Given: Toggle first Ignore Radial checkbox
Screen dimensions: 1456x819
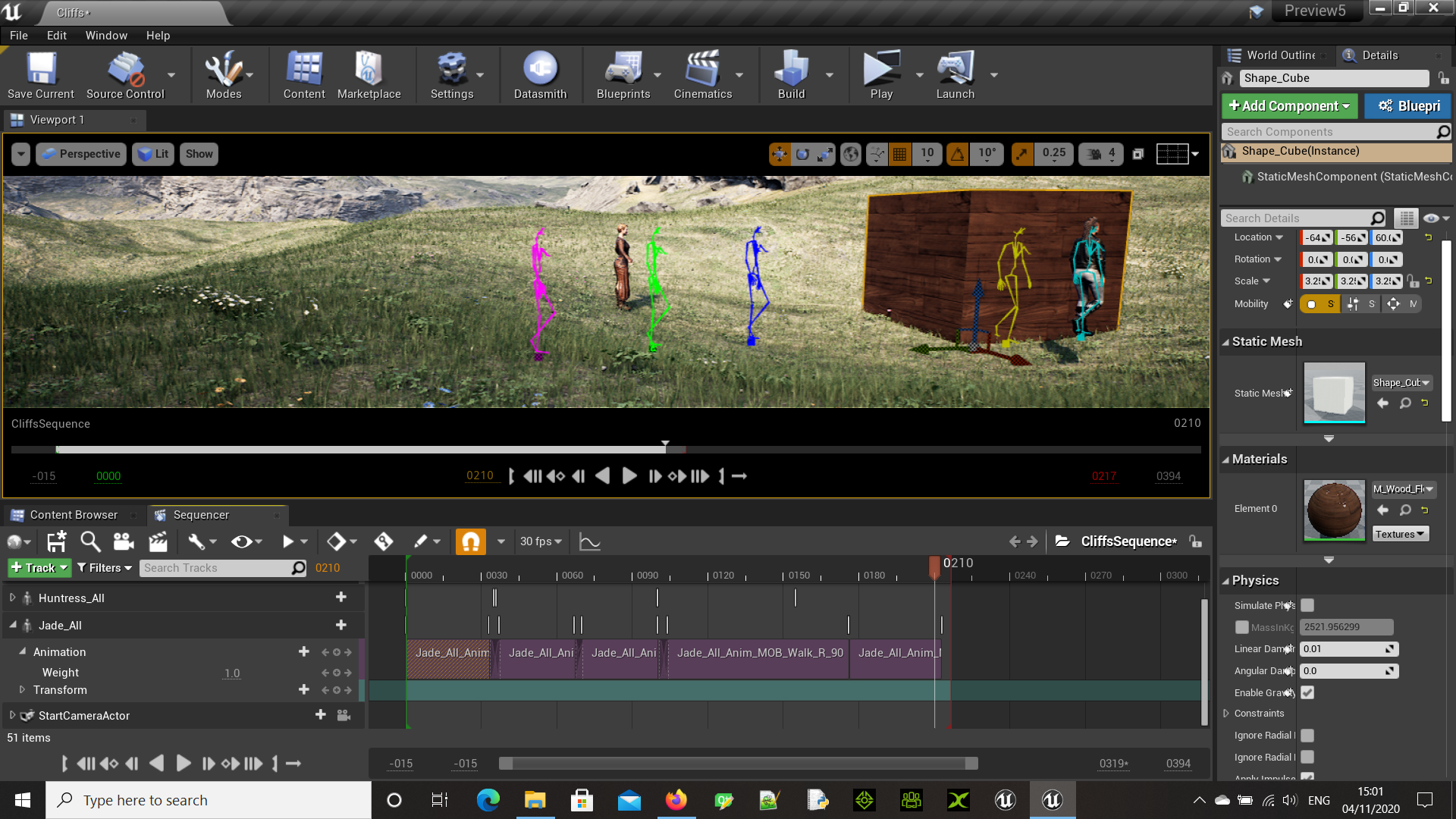Looking at the screenshot, I should click(x=1307, y=736).
